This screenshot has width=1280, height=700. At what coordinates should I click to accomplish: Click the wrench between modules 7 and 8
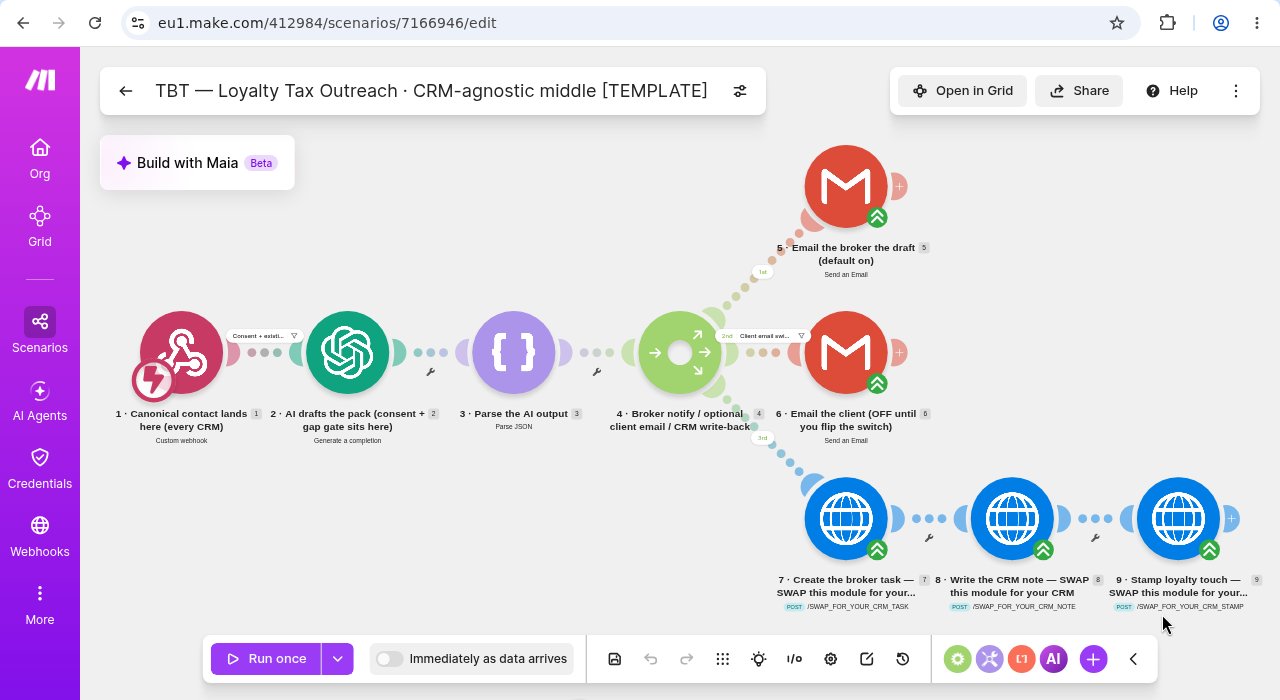[x=929, y=538]
